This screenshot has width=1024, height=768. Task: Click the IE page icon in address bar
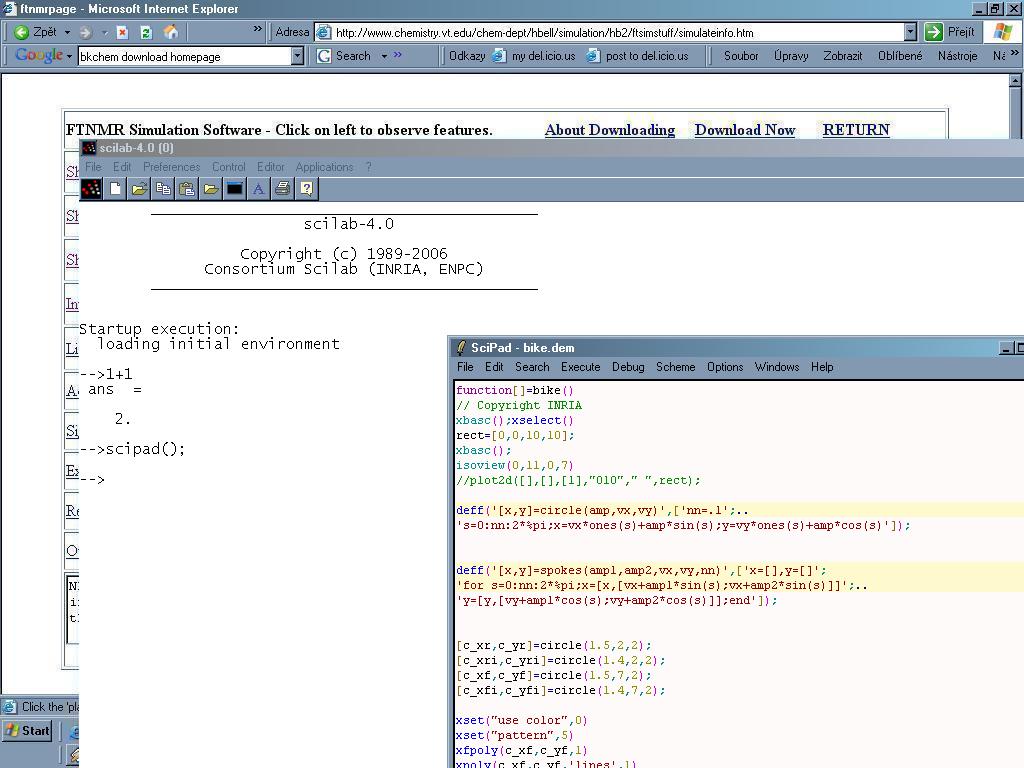[324, 32]
